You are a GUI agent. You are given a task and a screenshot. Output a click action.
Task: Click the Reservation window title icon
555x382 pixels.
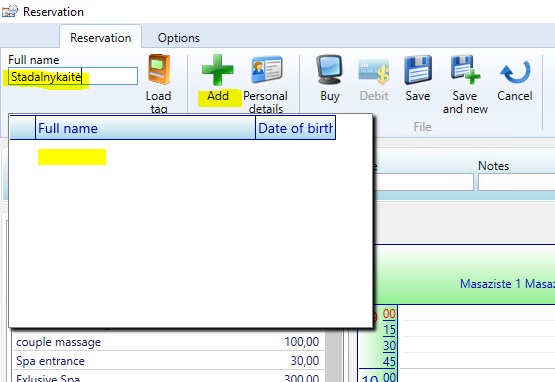tap(10, 11)
